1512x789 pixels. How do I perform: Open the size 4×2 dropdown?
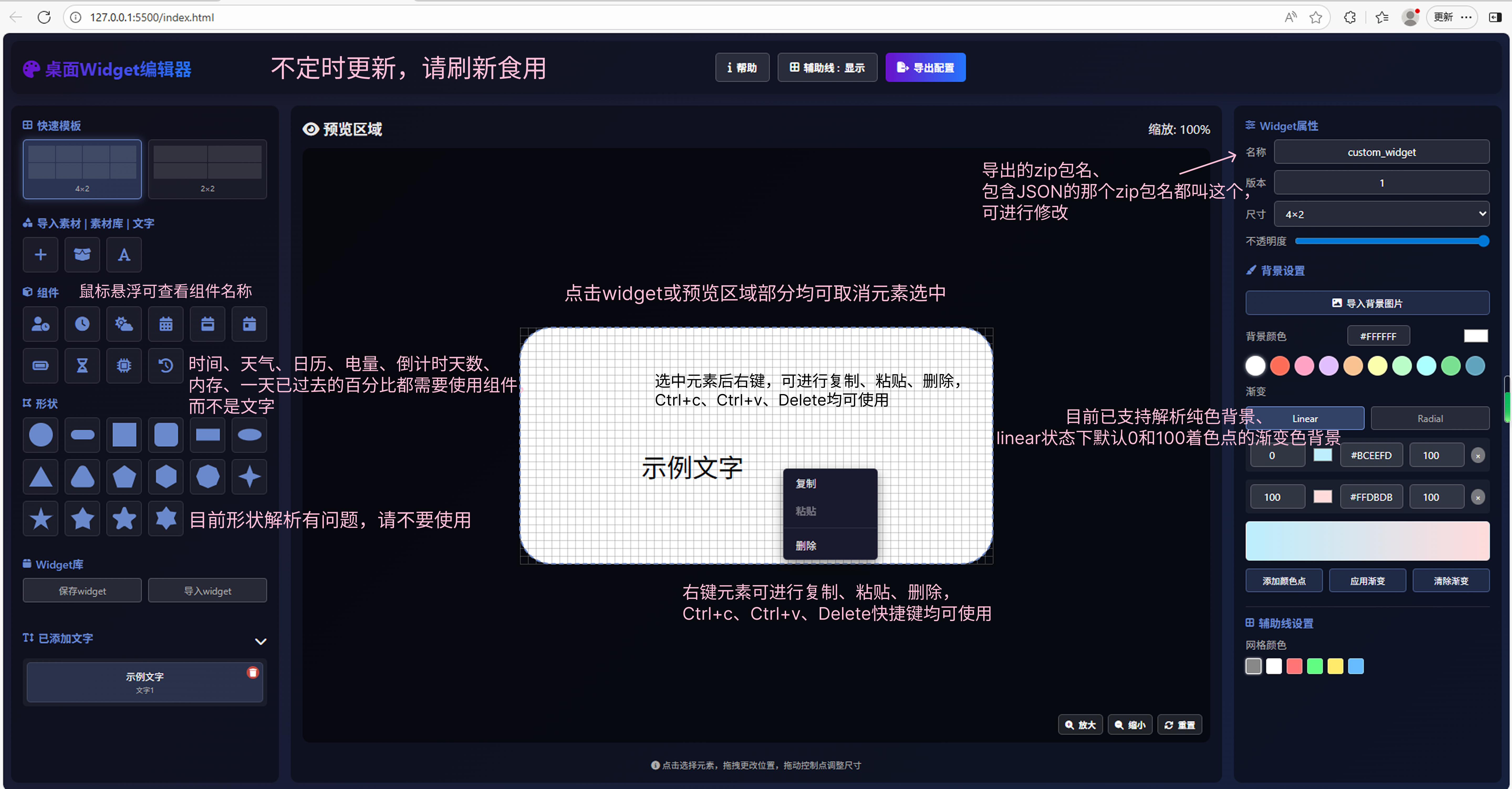pyautogui.click(x=1381, y=214)
